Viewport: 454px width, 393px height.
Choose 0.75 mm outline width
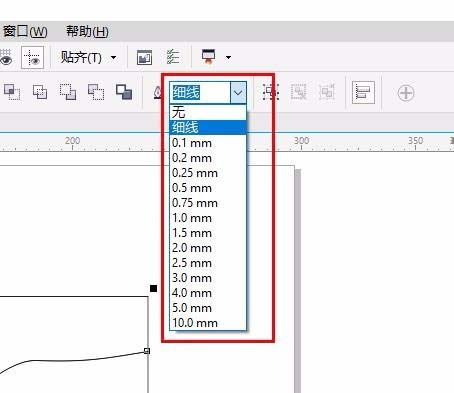pos(208,203)
